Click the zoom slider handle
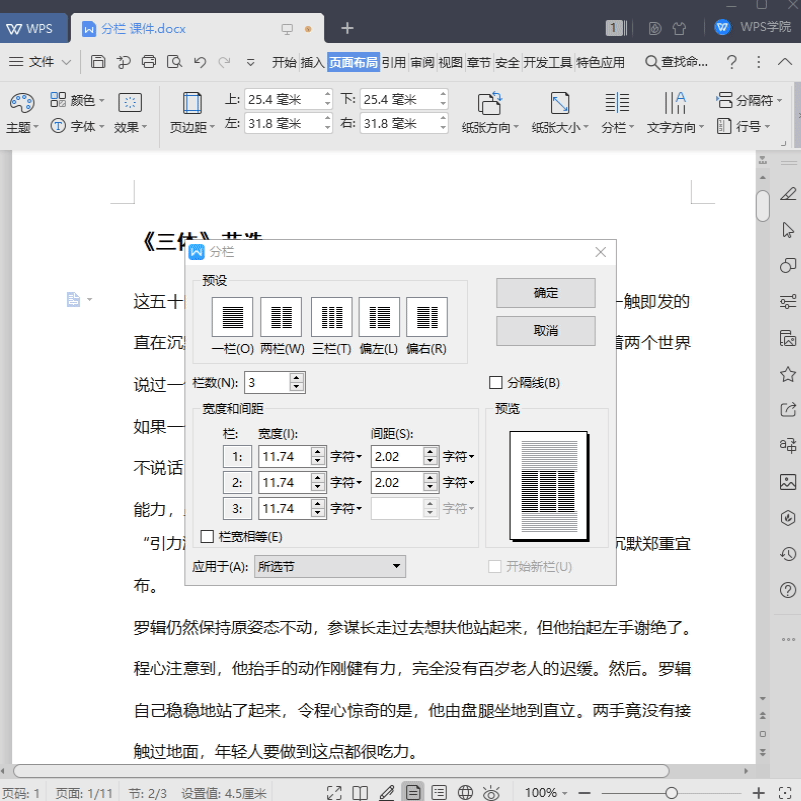Image resolution: width=801 pixels, height=801 pixels. [672, 793]
